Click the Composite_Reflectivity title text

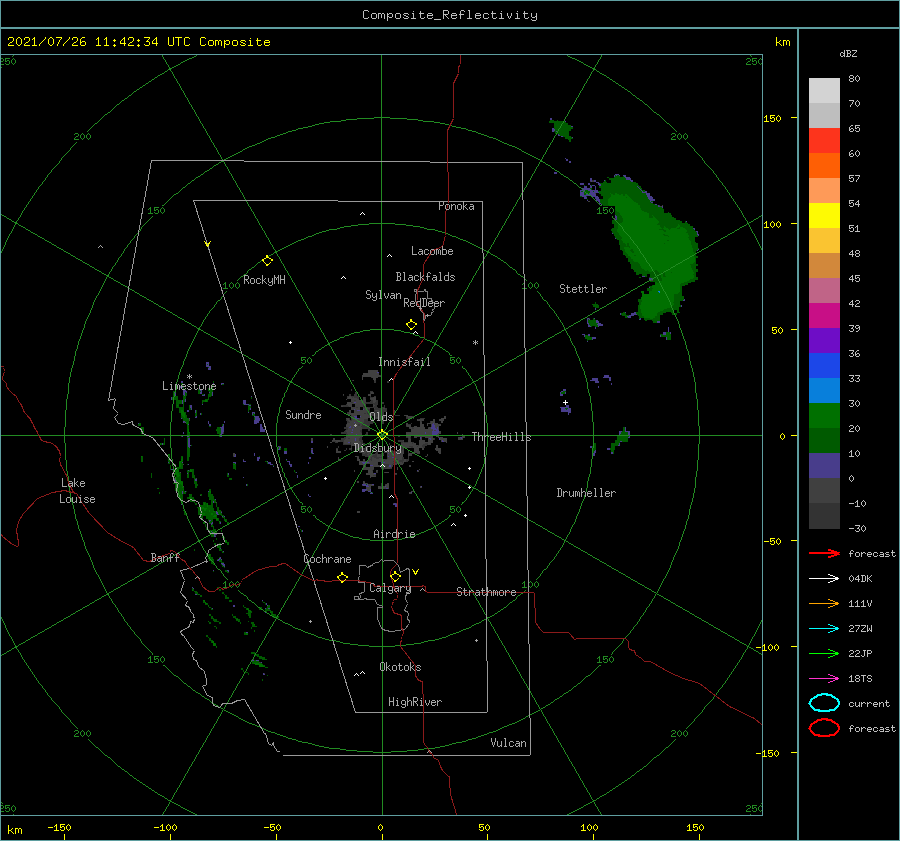pos(450,15)
